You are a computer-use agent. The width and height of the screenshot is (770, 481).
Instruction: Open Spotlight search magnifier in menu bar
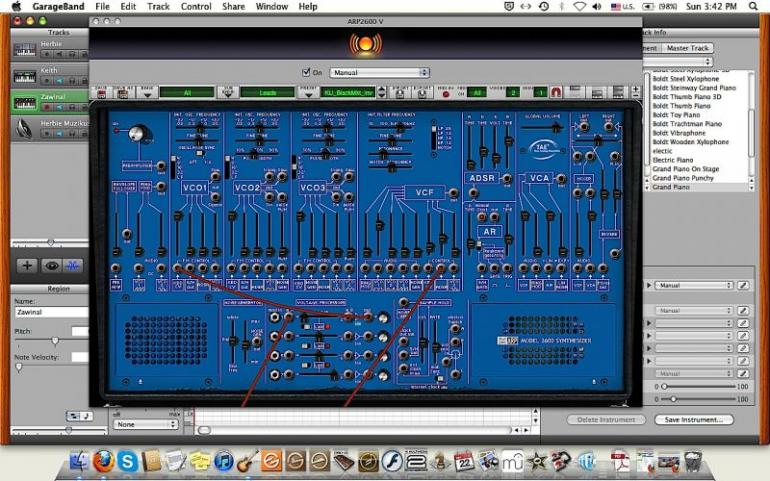753,6
